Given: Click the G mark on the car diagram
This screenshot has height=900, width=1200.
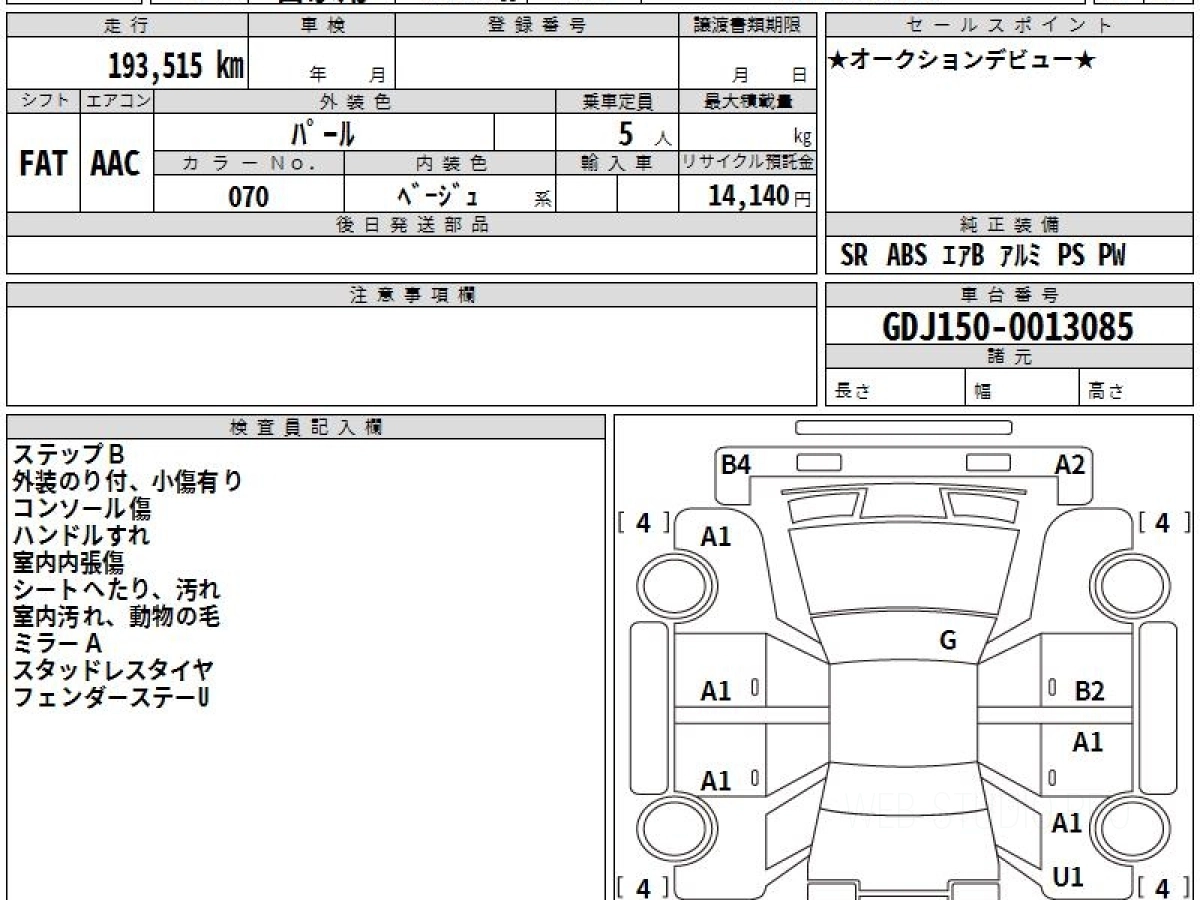Looking at the screenshot, I should tap(948, 641).
